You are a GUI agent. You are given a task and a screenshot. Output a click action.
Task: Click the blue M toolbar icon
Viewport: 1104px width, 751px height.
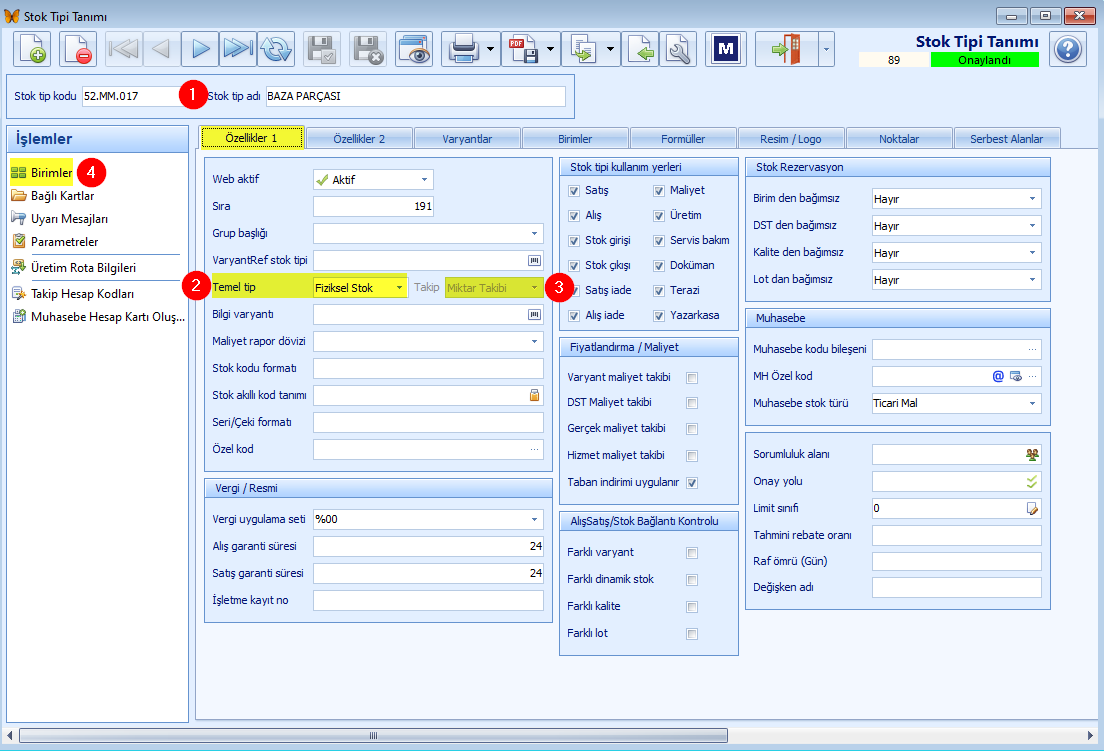click(x=726, y=49)
